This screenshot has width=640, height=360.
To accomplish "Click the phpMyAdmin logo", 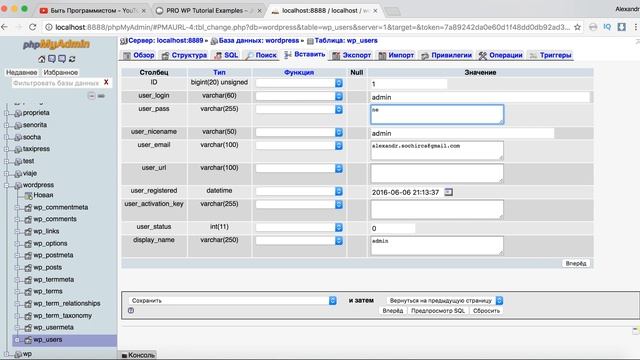I will click(57, 44).
